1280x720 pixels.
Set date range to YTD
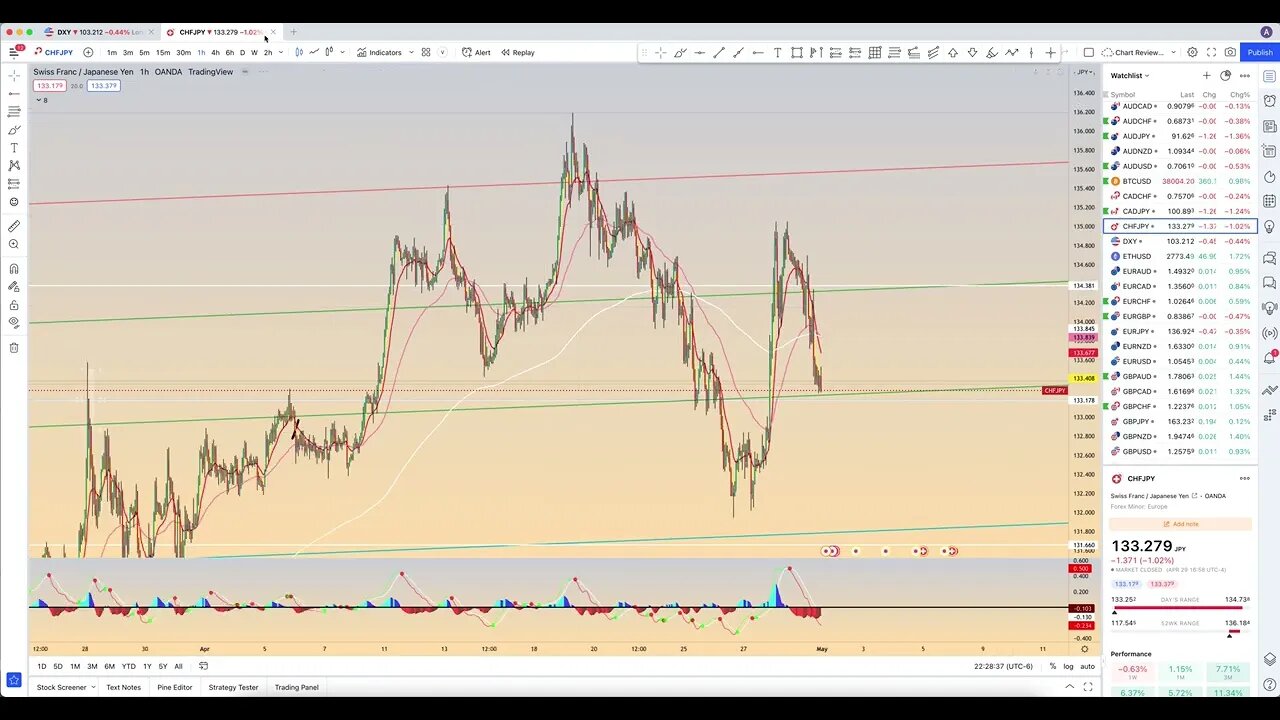click(128, 666)
